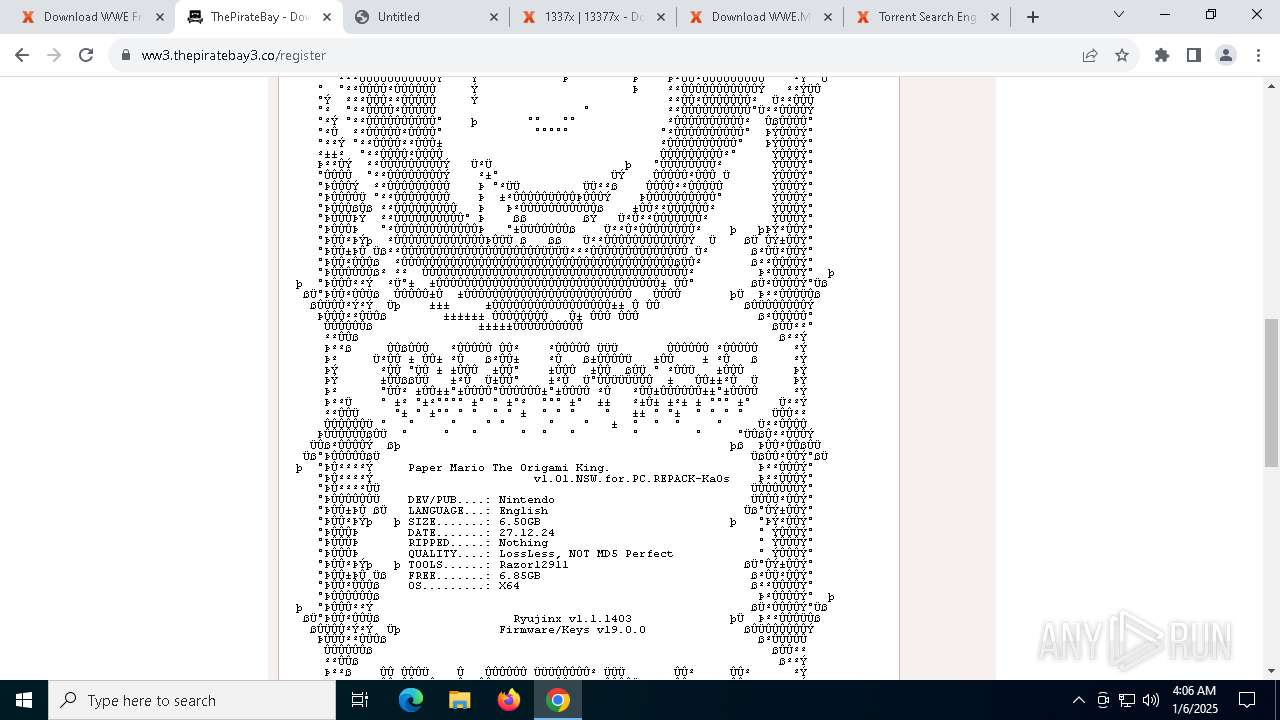This screenshot has width=1280, height=720.
Task: Click scrollbar down arrow
Action: point(1271,671)
